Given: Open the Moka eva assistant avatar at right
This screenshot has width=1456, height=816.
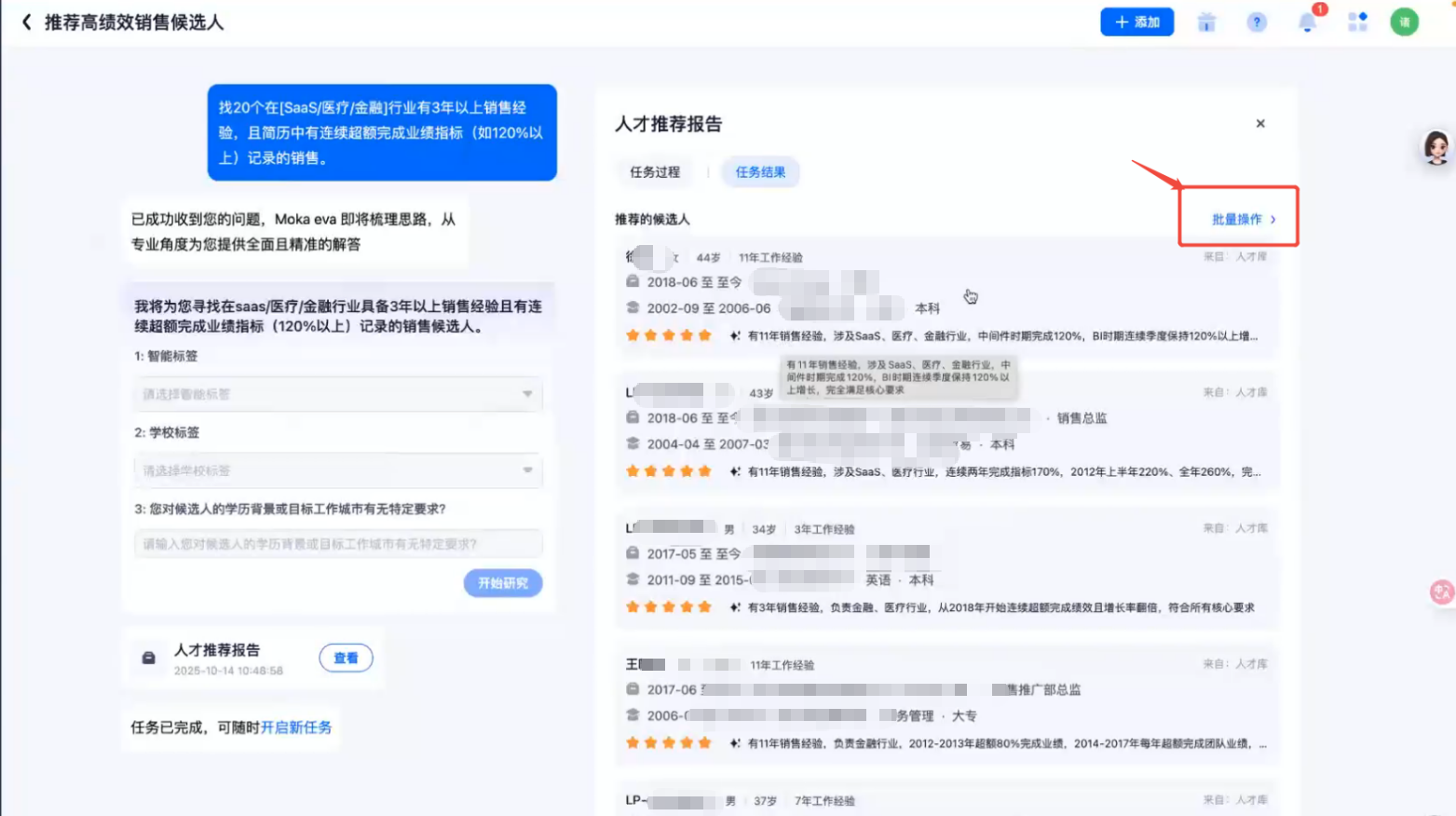Looking at the screenshot, I should coord(1436,148).
